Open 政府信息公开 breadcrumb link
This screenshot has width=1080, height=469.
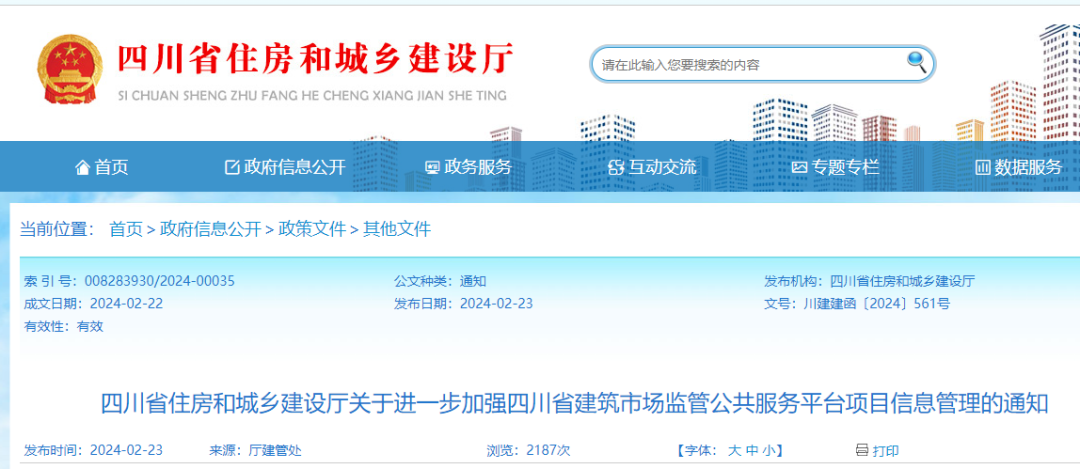point(210,229)
